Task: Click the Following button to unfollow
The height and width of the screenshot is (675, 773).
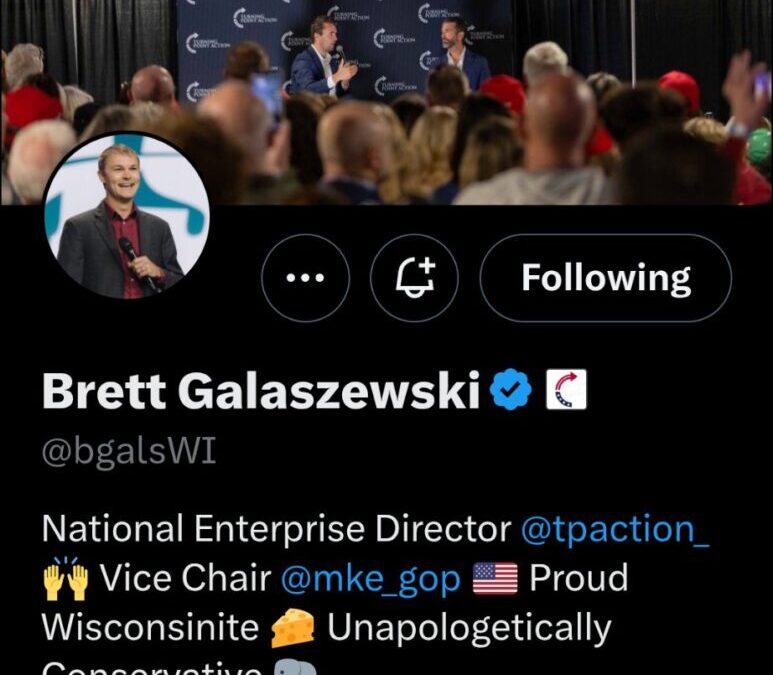Action: 605,278
